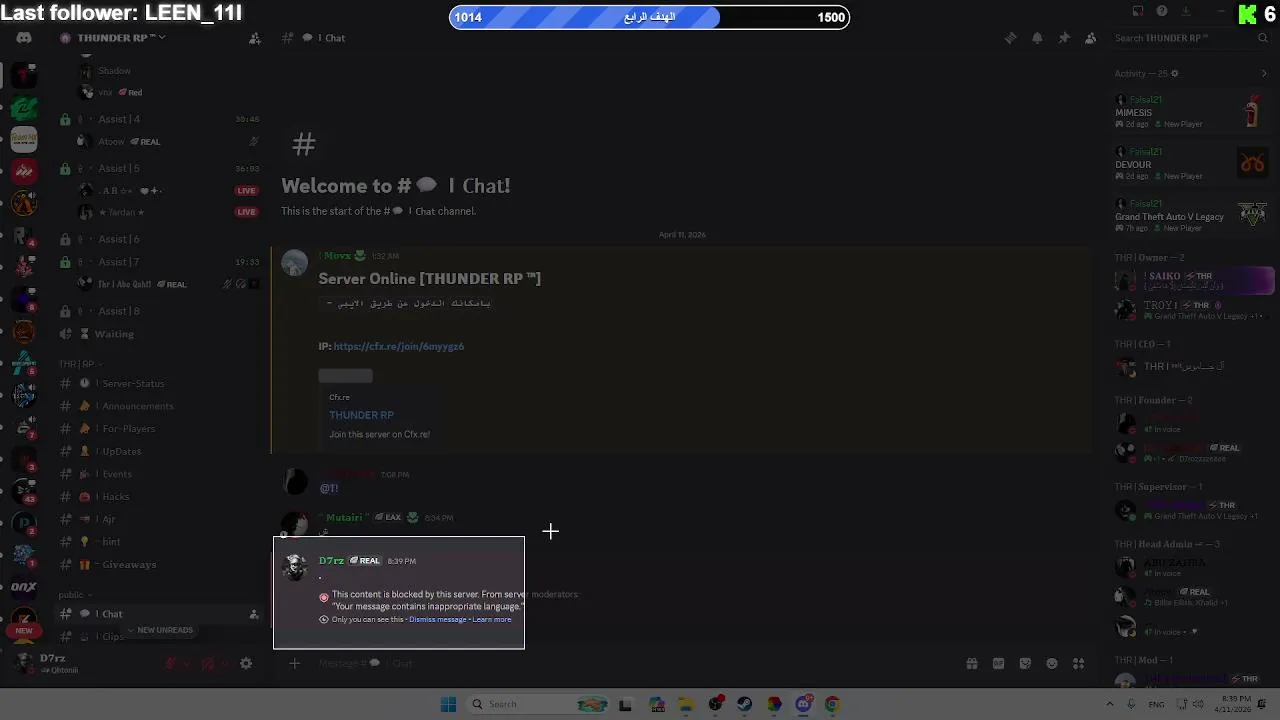Open the cfx.re/join server IP link
Screen dimensions: 1280x720
[399, 346]
